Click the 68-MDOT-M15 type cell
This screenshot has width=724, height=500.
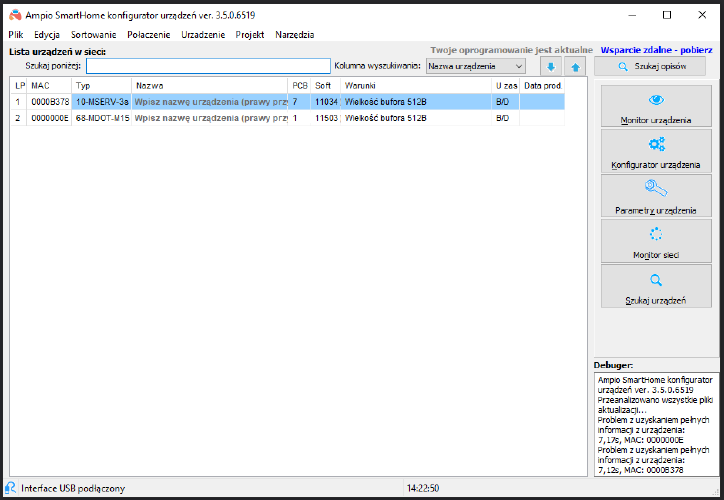point(102,118)
